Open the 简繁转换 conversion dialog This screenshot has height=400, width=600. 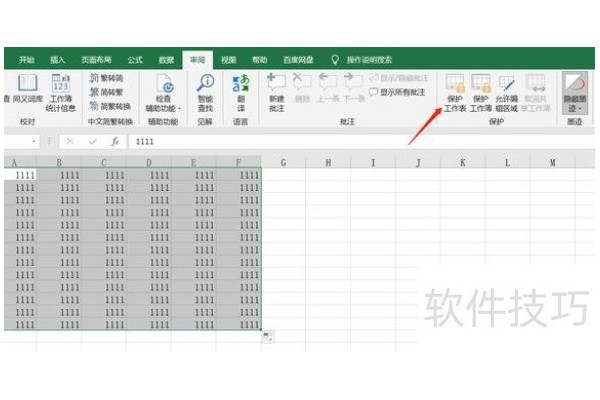pos(110,106)
